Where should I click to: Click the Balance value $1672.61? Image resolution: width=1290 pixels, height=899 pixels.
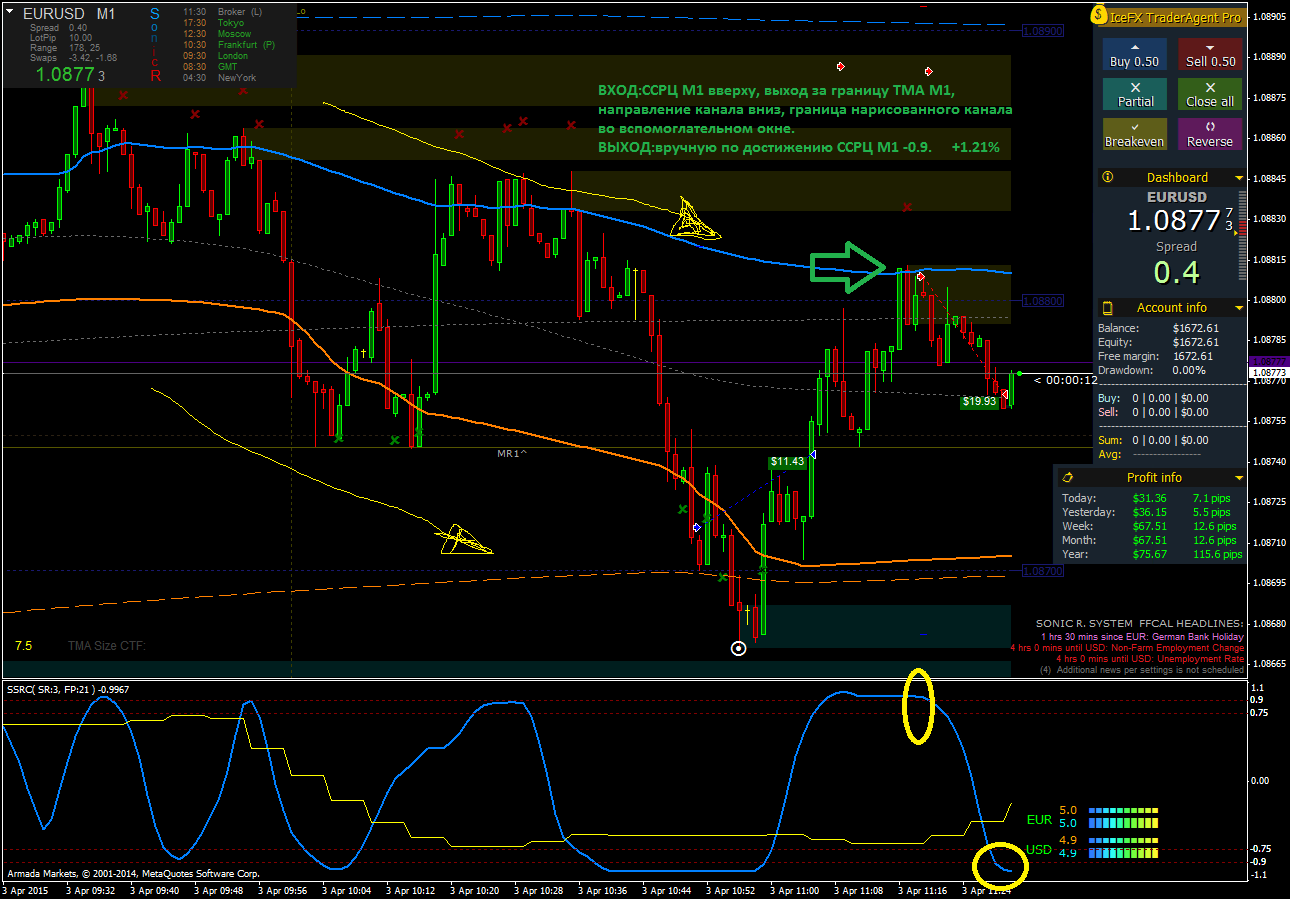[1195, 328]
